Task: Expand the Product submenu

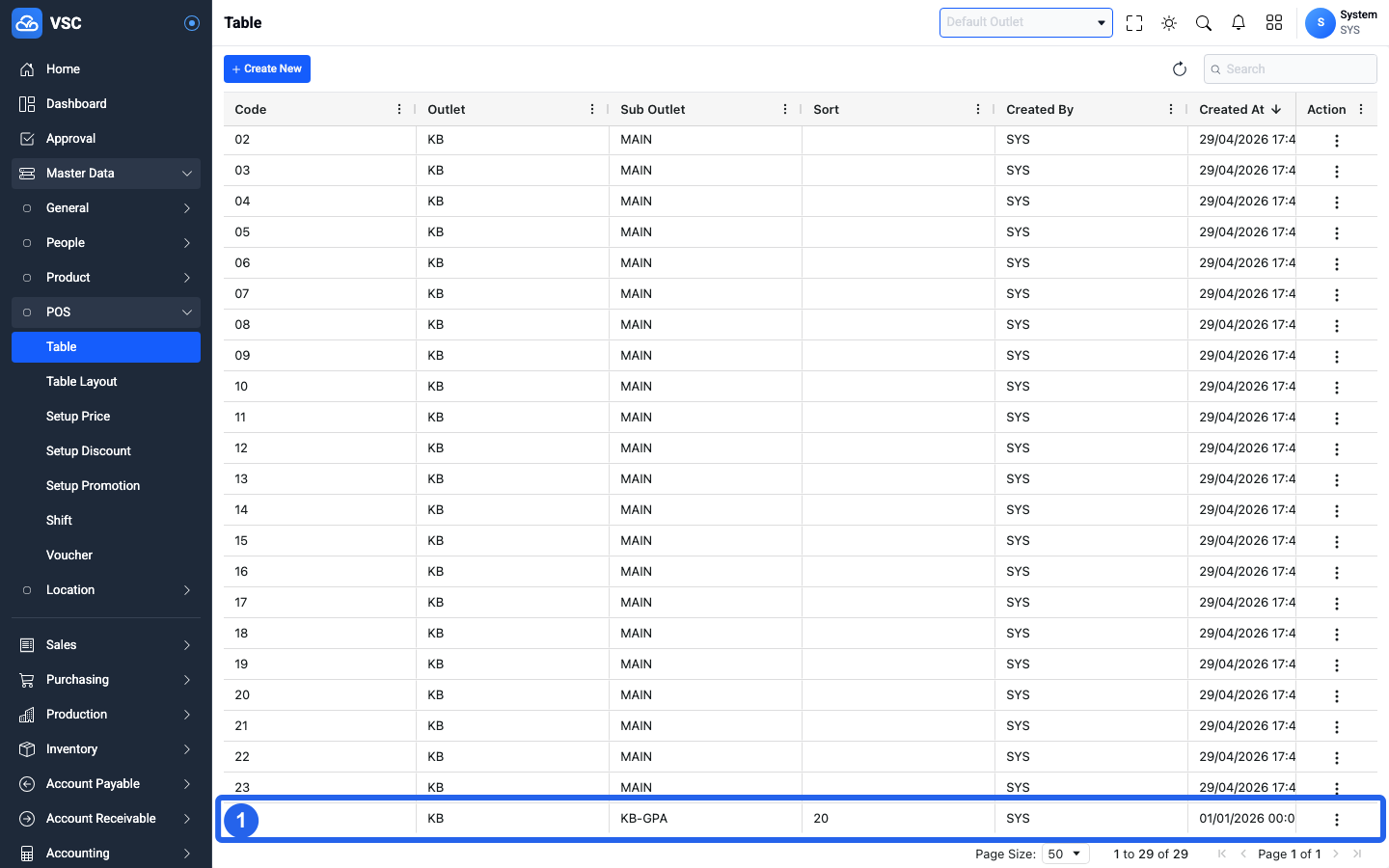Action: 106,278
